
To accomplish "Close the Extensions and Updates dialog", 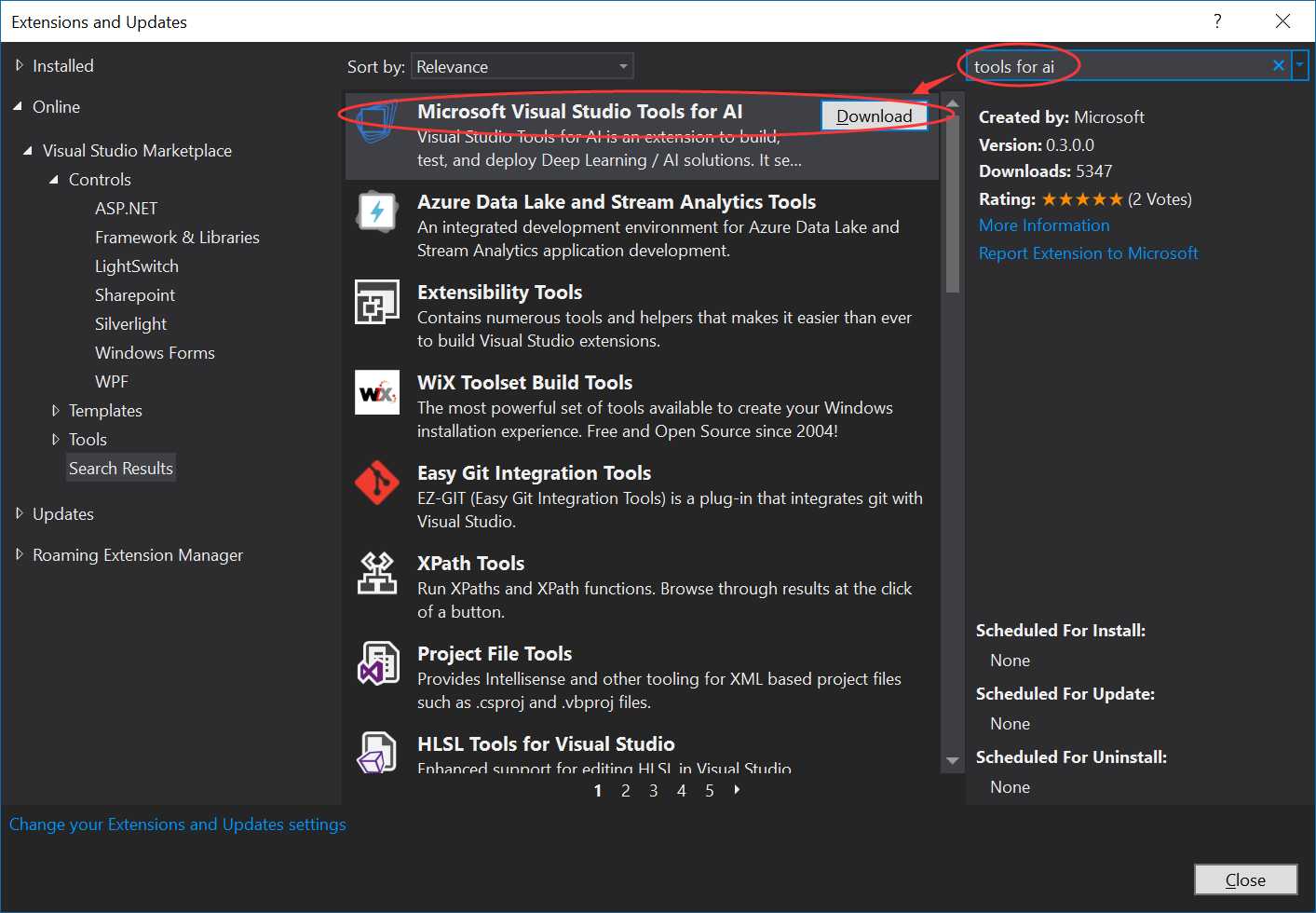I will pos(1282,20).
